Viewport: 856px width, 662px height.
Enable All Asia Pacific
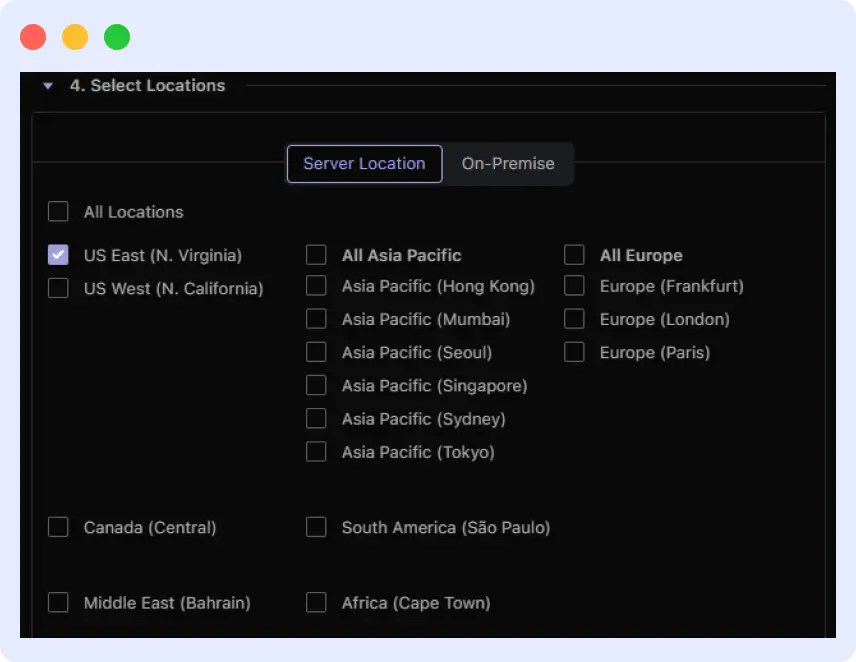pos(316,255)
